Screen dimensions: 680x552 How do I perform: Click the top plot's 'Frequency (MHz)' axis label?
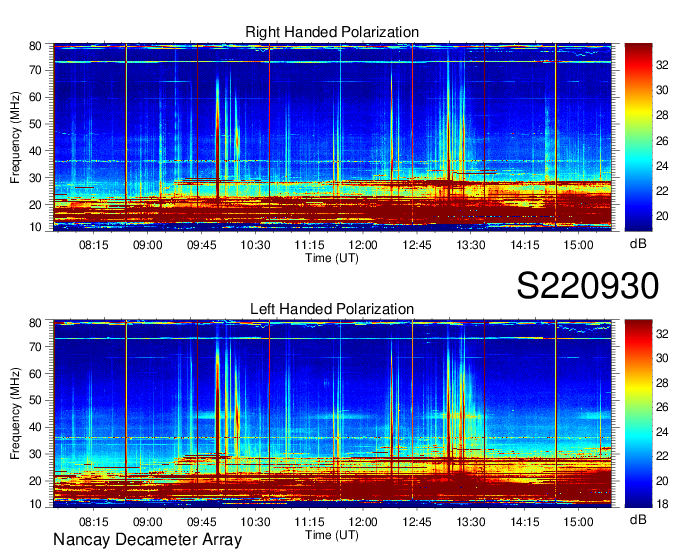point(15,137)
